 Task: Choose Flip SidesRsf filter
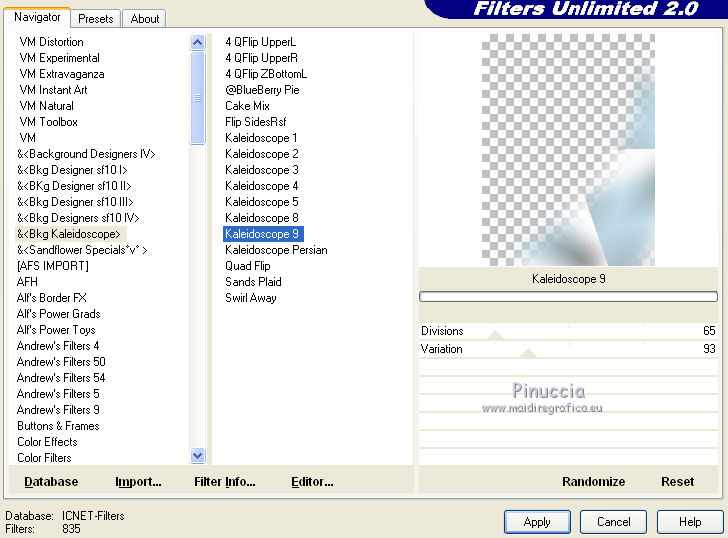pyautogui.click(x=256, y=122)
